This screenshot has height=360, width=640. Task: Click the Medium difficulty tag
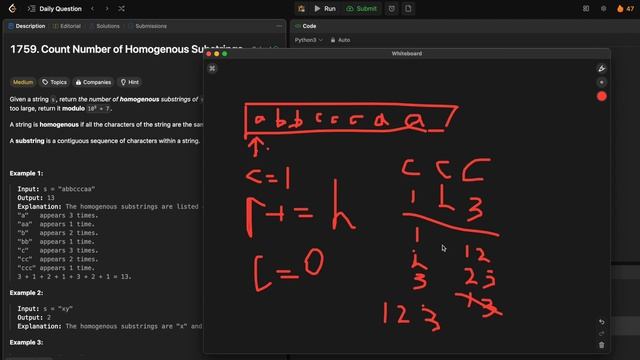click(23, 82)
